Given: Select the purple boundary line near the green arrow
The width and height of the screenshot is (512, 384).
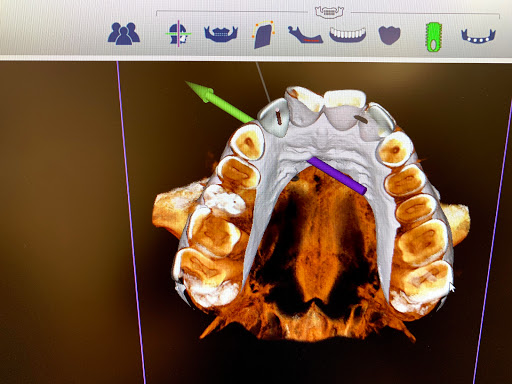Looking at the screenshot, I should pos(131,222).
